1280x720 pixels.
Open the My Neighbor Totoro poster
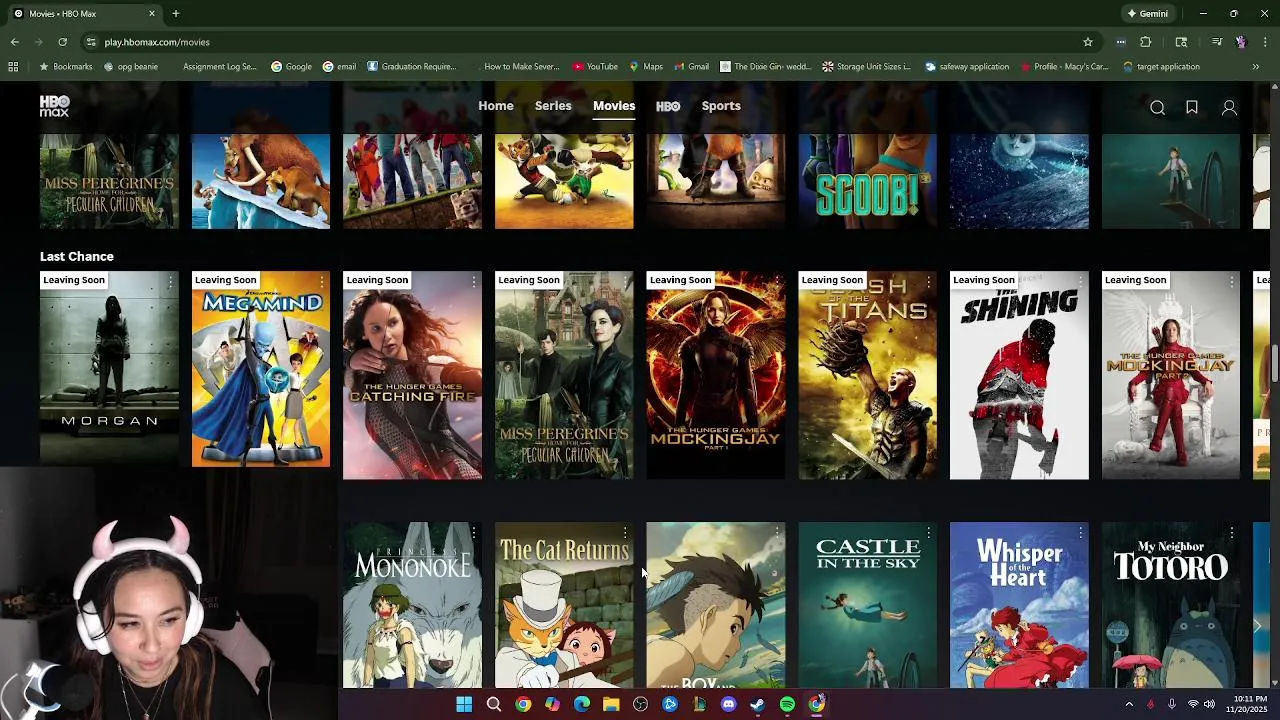(1171, 605)
